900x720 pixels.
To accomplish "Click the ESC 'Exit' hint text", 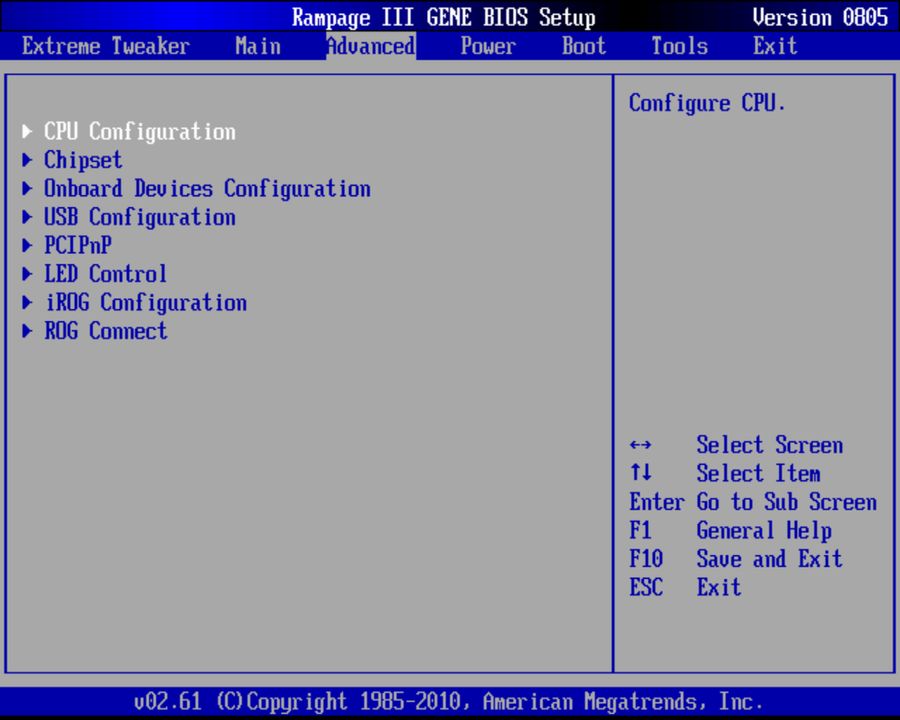I will 719,587.
